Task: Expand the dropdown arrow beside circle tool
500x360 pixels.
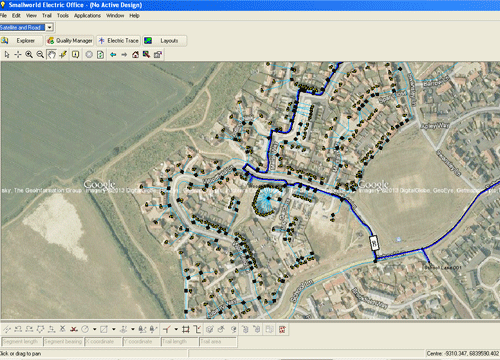Action: tap(95, 330)
